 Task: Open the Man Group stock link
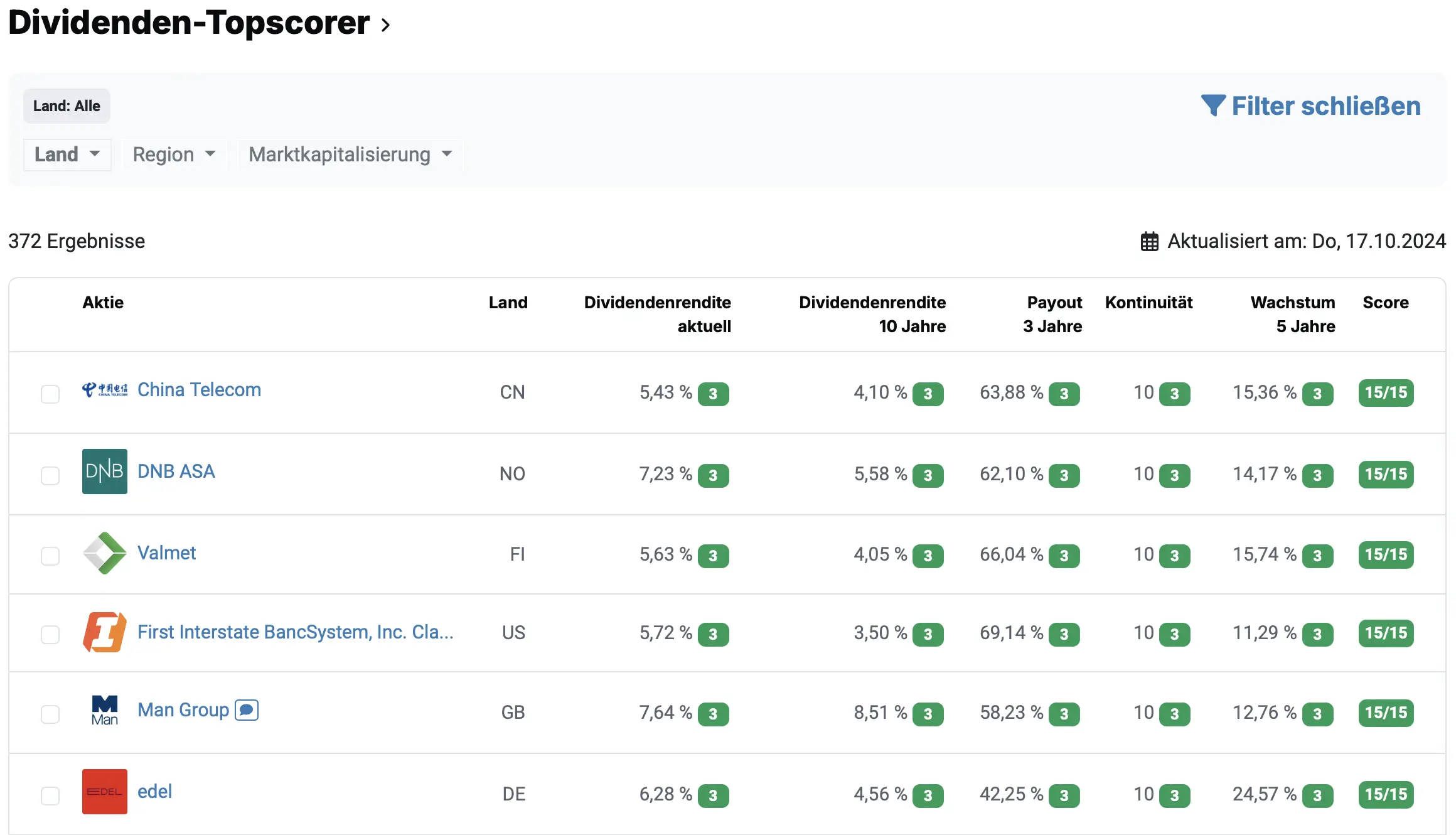(183, 710)
